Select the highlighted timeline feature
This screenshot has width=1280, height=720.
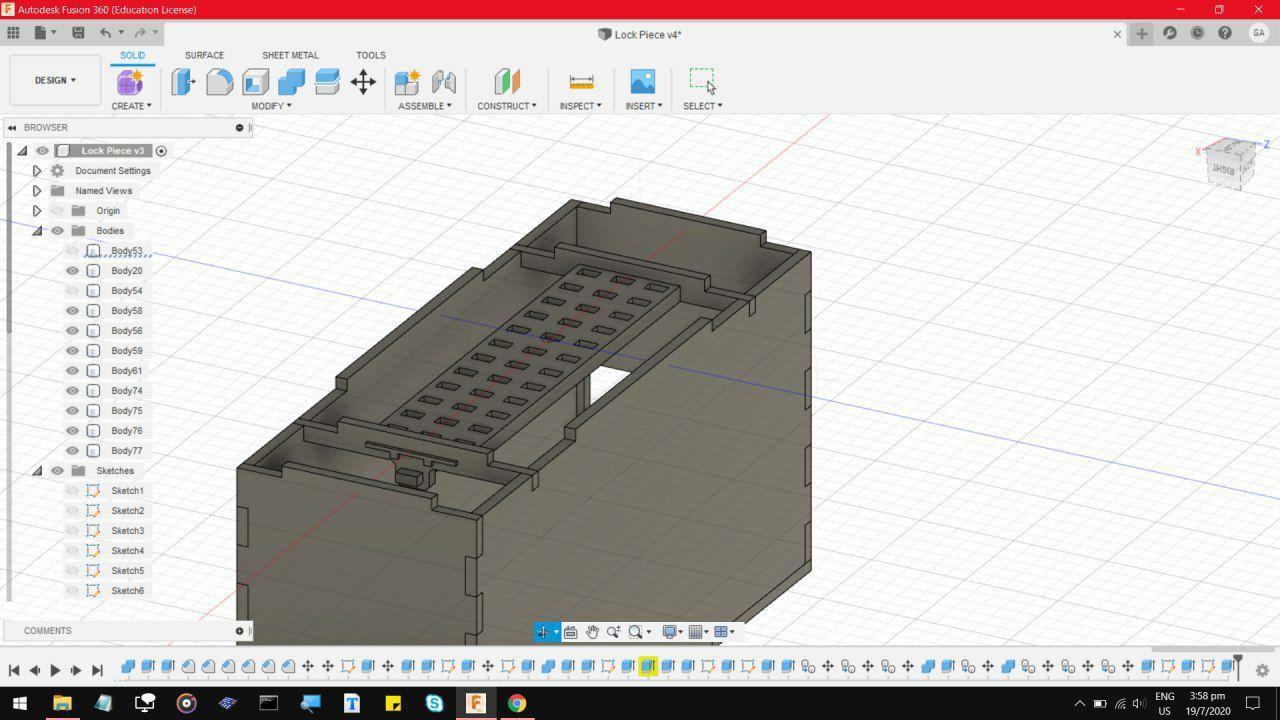648,666
